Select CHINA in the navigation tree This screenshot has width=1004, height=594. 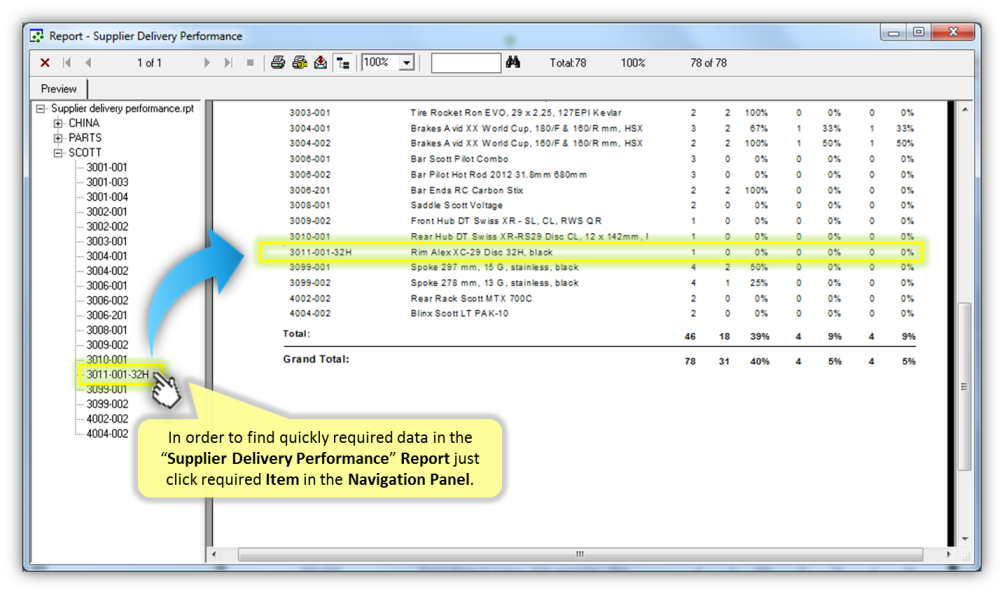84,124
